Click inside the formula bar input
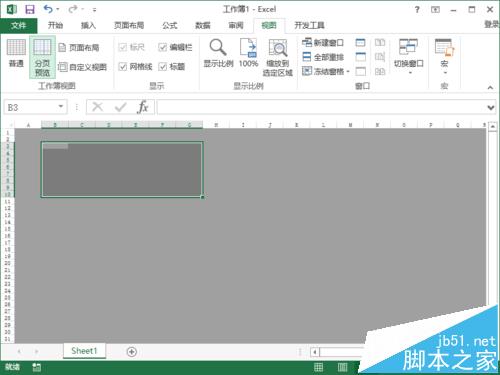 [x=321, y=107]
